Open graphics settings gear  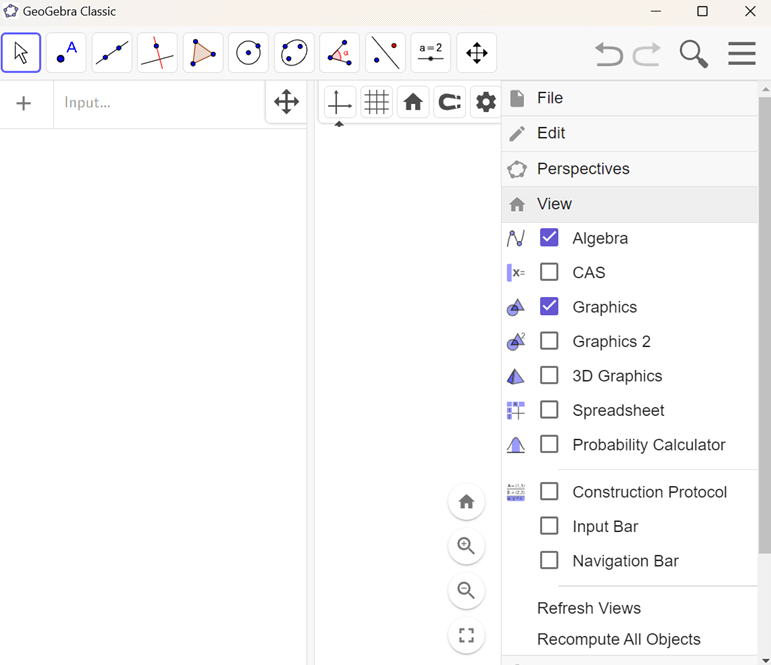coord(486,102)
